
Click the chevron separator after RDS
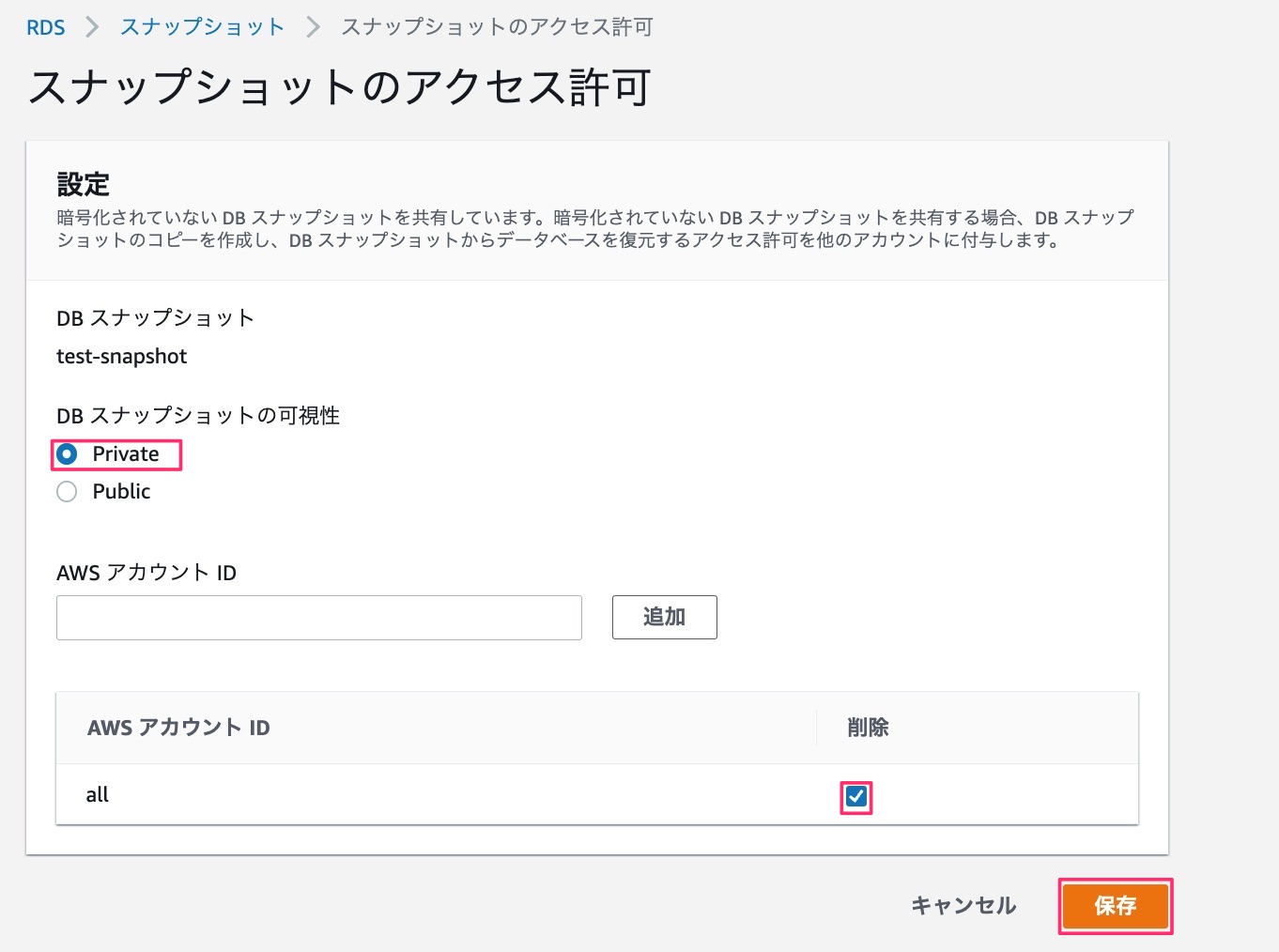pyautogui.click(x=92, y=27)
